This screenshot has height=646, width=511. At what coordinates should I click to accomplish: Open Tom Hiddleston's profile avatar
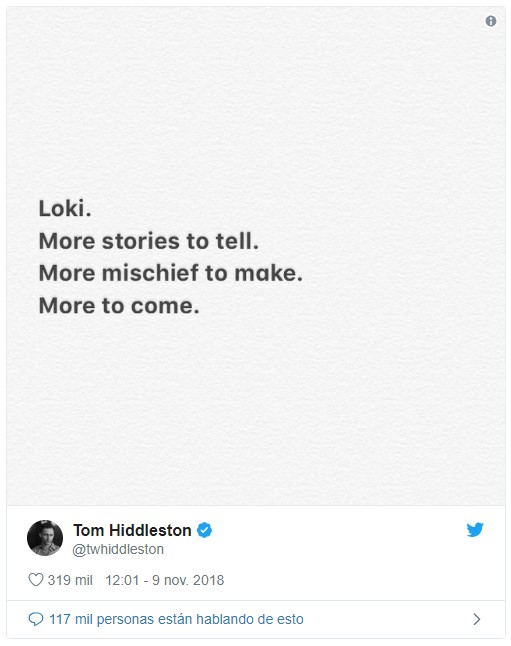45,538
